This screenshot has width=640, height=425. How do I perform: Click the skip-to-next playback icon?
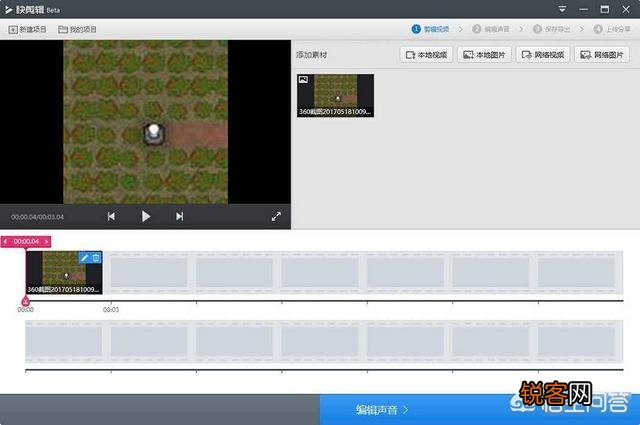[180, 216]
